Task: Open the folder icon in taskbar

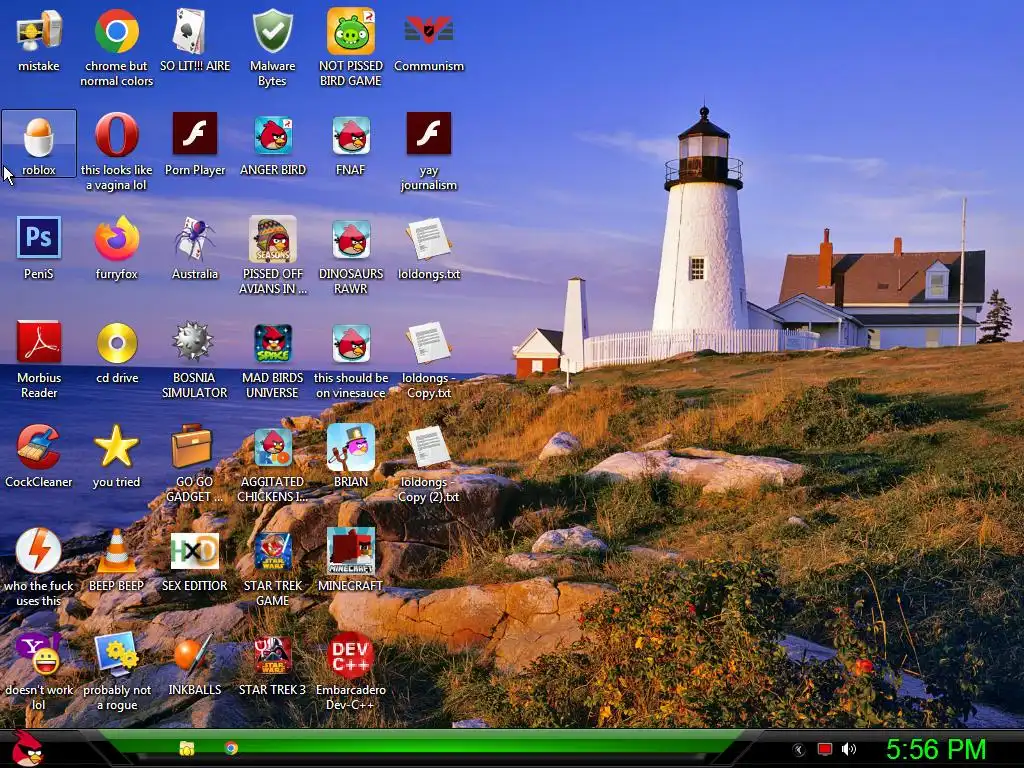Action: [x=187, y=748]
